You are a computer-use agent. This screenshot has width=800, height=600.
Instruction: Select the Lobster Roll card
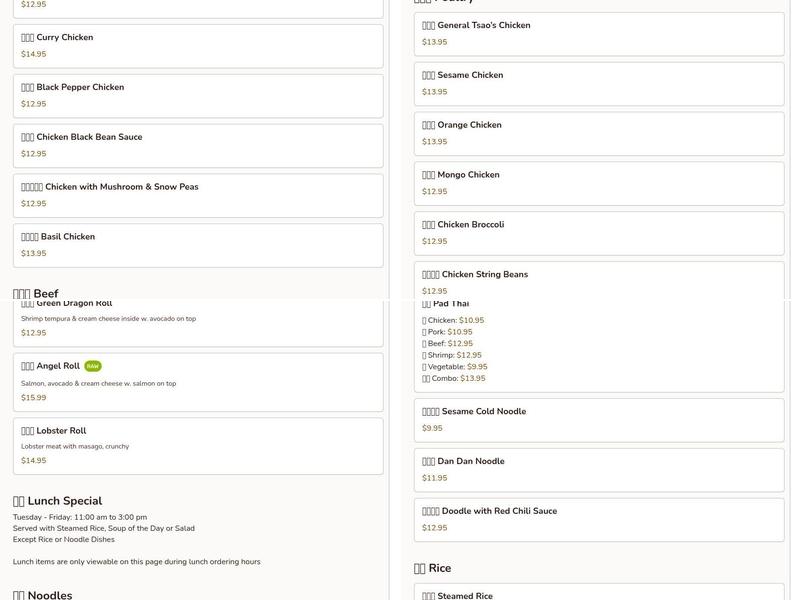[x=198, y=446]
